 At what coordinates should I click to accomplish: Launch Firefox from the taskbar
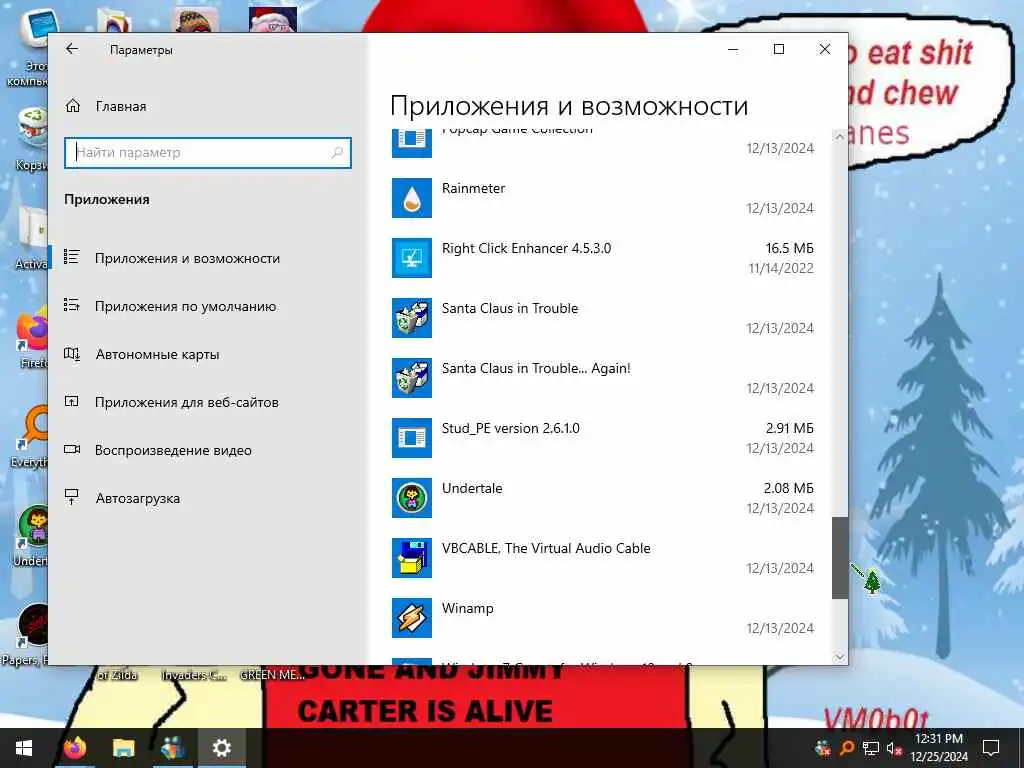point(76,748)
